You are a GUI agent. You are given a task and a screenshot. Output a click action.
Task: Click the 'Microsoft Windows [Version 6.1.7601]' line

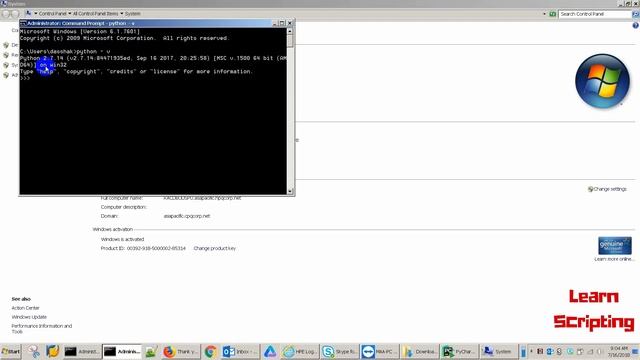tap(80, 31)
